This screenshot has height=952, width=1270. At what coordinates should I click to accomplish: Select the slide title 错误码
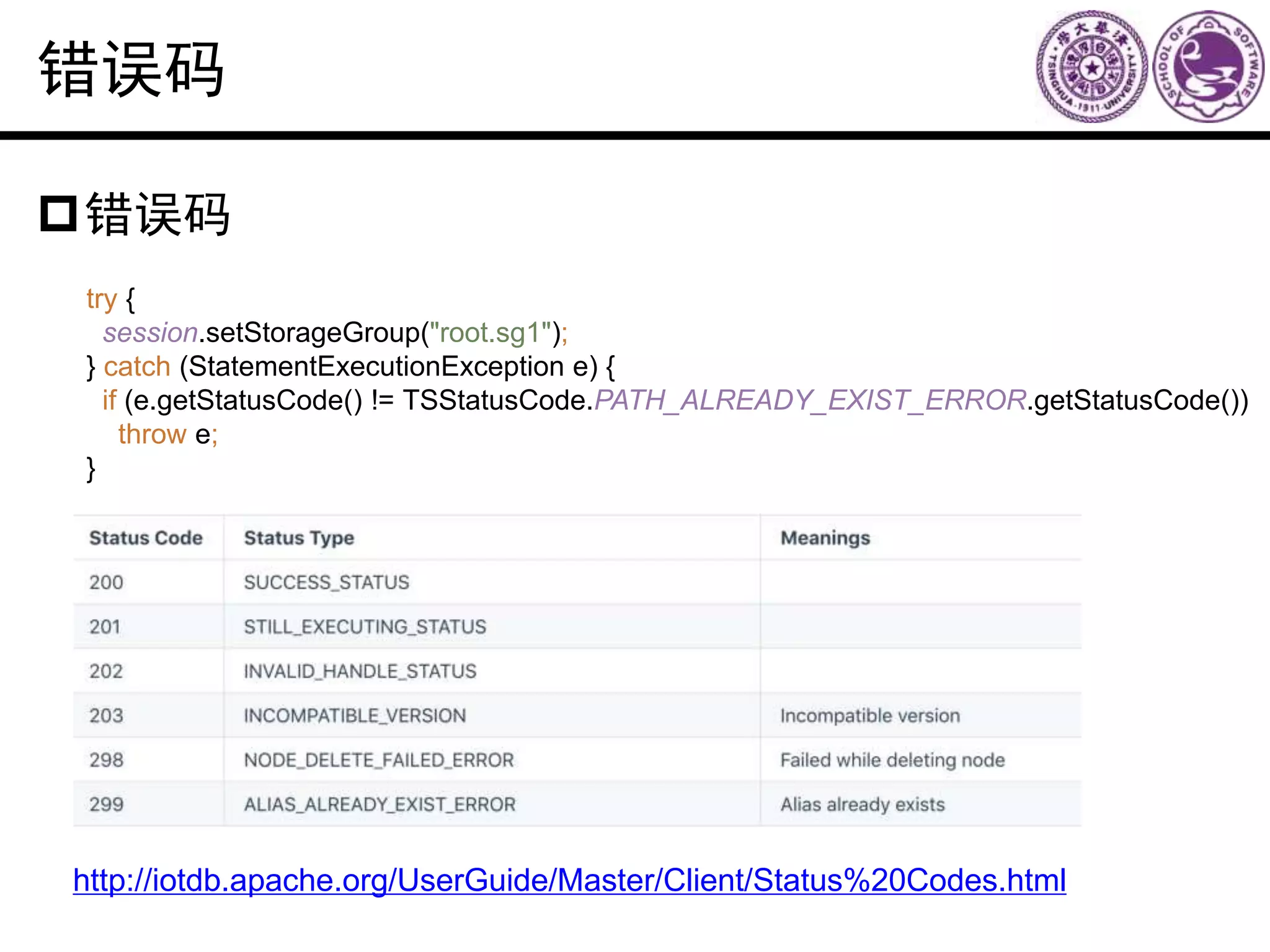click(x=131, y=69)
